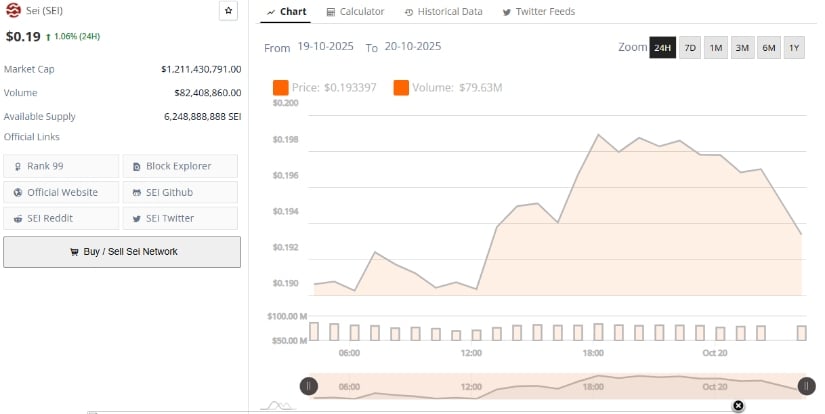
Task: Open the SEI Twitter link
Action: click(x=180, y=218)
